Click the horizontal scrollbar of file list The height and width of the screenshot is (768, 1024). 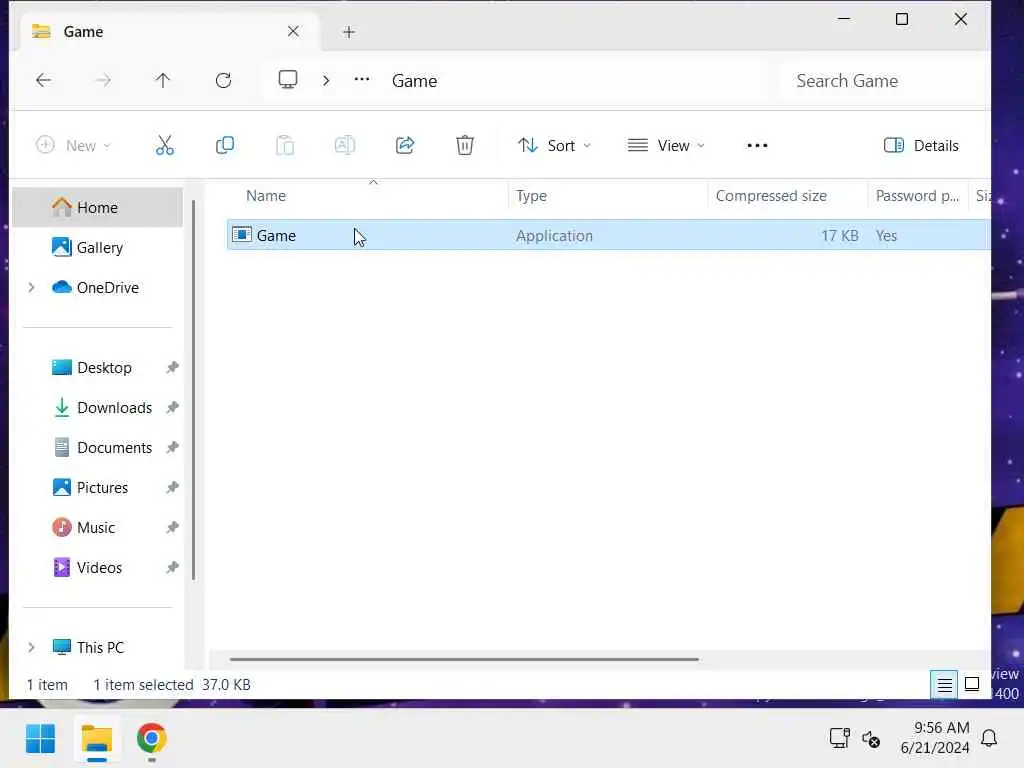tap(464, 660)
